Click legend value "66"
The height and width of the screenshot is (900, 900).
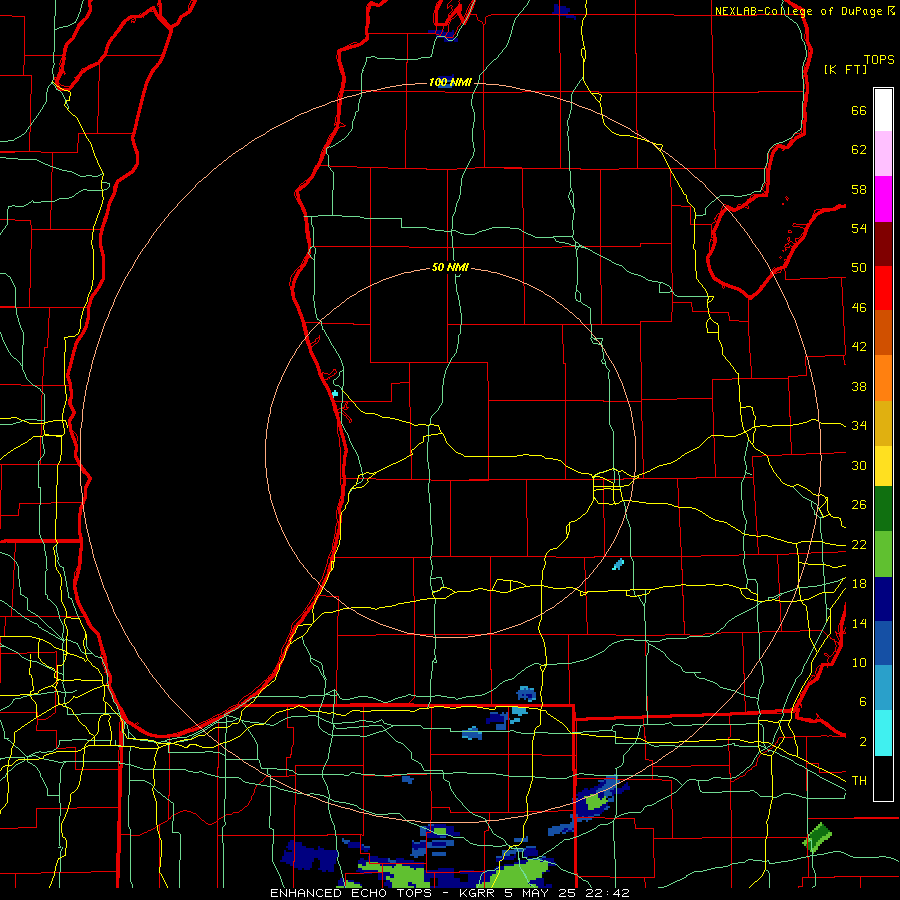coord(859,110)
